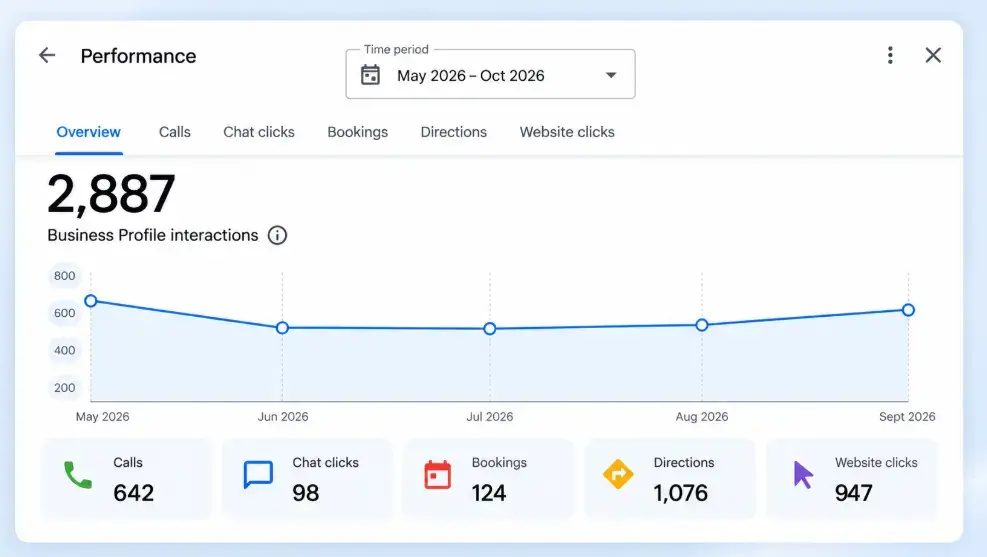Click the calendar icon in Time period
The image size is (987, 557).
pyautogui.click(x=370, y=75)
